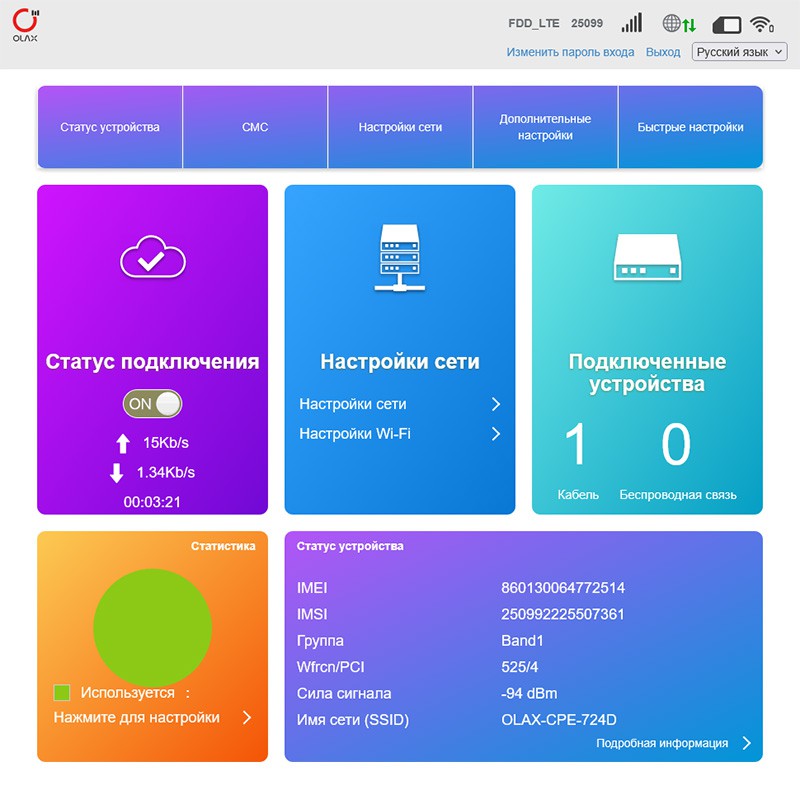Switch to the СМС tab
This screenshot has width=800, height=800.
(255, 127)
